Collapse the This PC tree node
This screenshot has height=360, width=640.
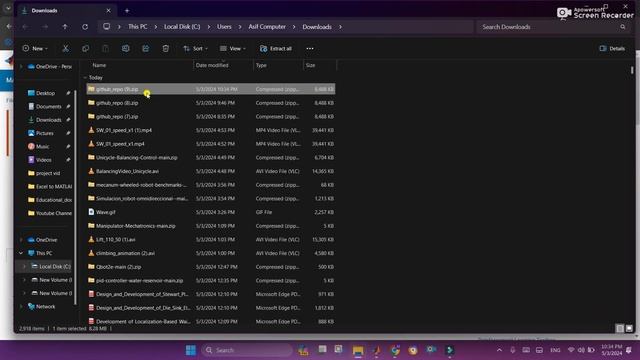(x=21, y=253)
